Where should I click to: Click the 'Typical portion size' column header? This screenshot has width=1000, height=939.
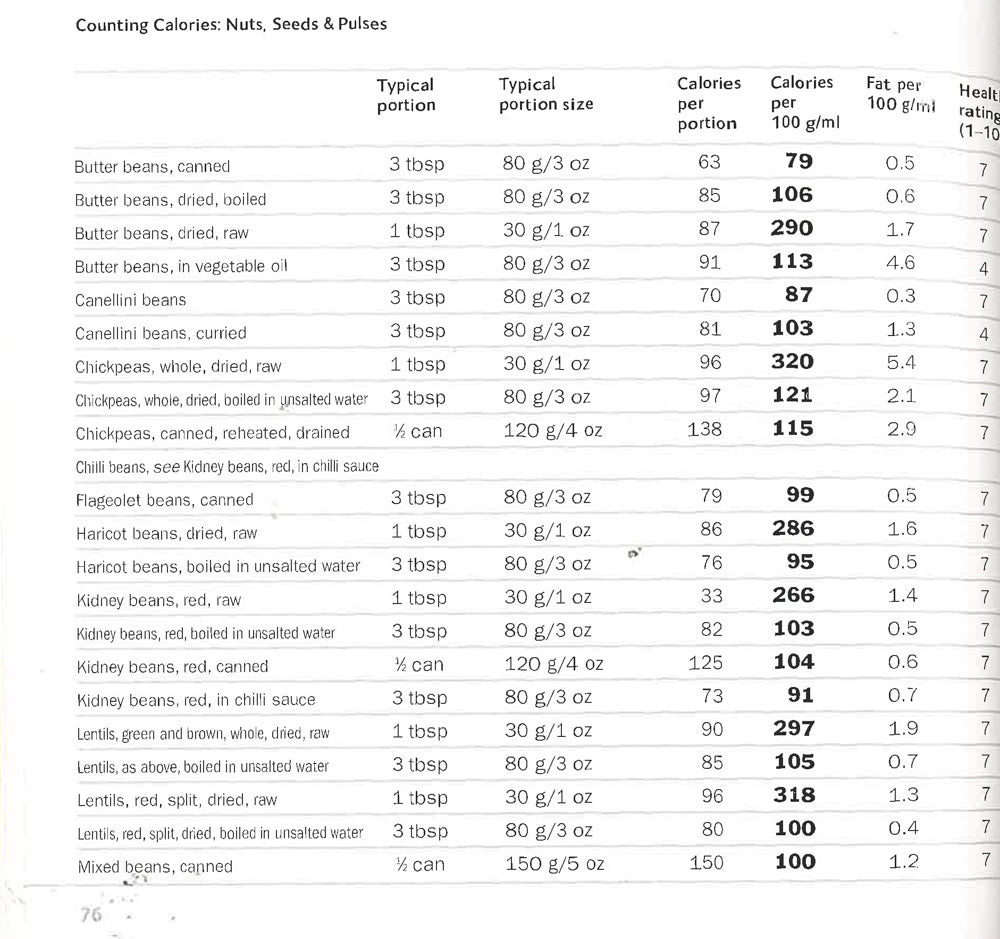coord(545,94)
